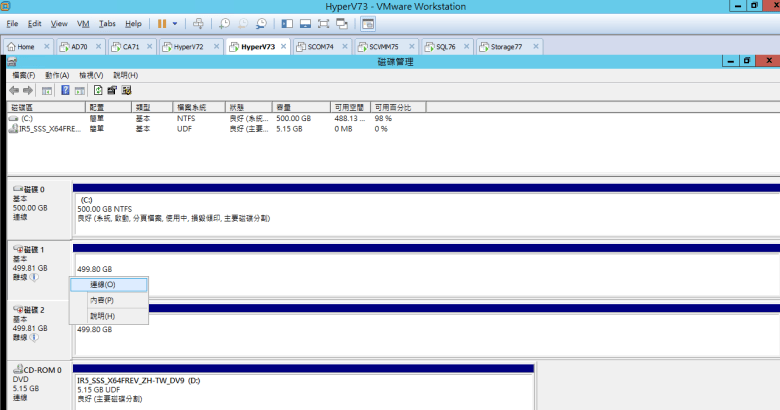
Task: Select 連線(O) from the context menu
Action: click(x=102, y=285)
